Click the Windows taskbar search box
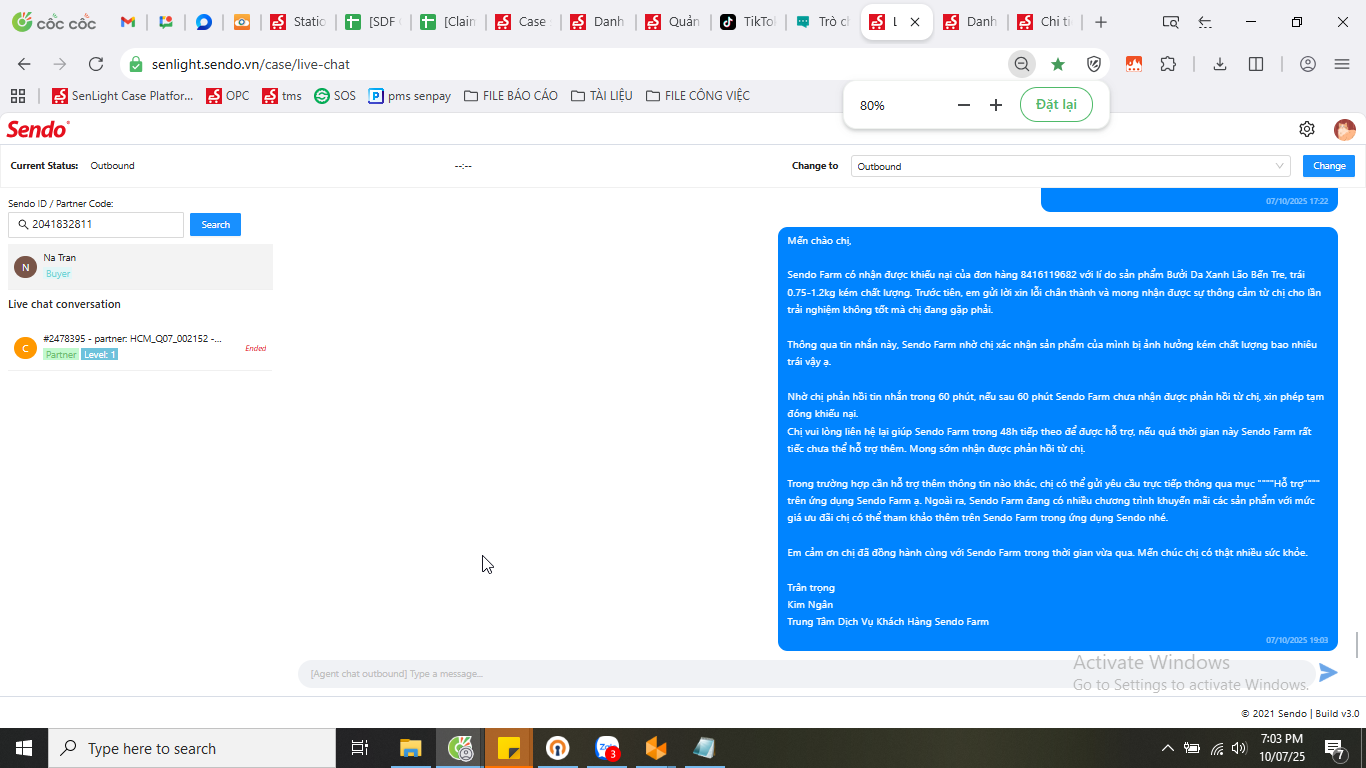 192,748
